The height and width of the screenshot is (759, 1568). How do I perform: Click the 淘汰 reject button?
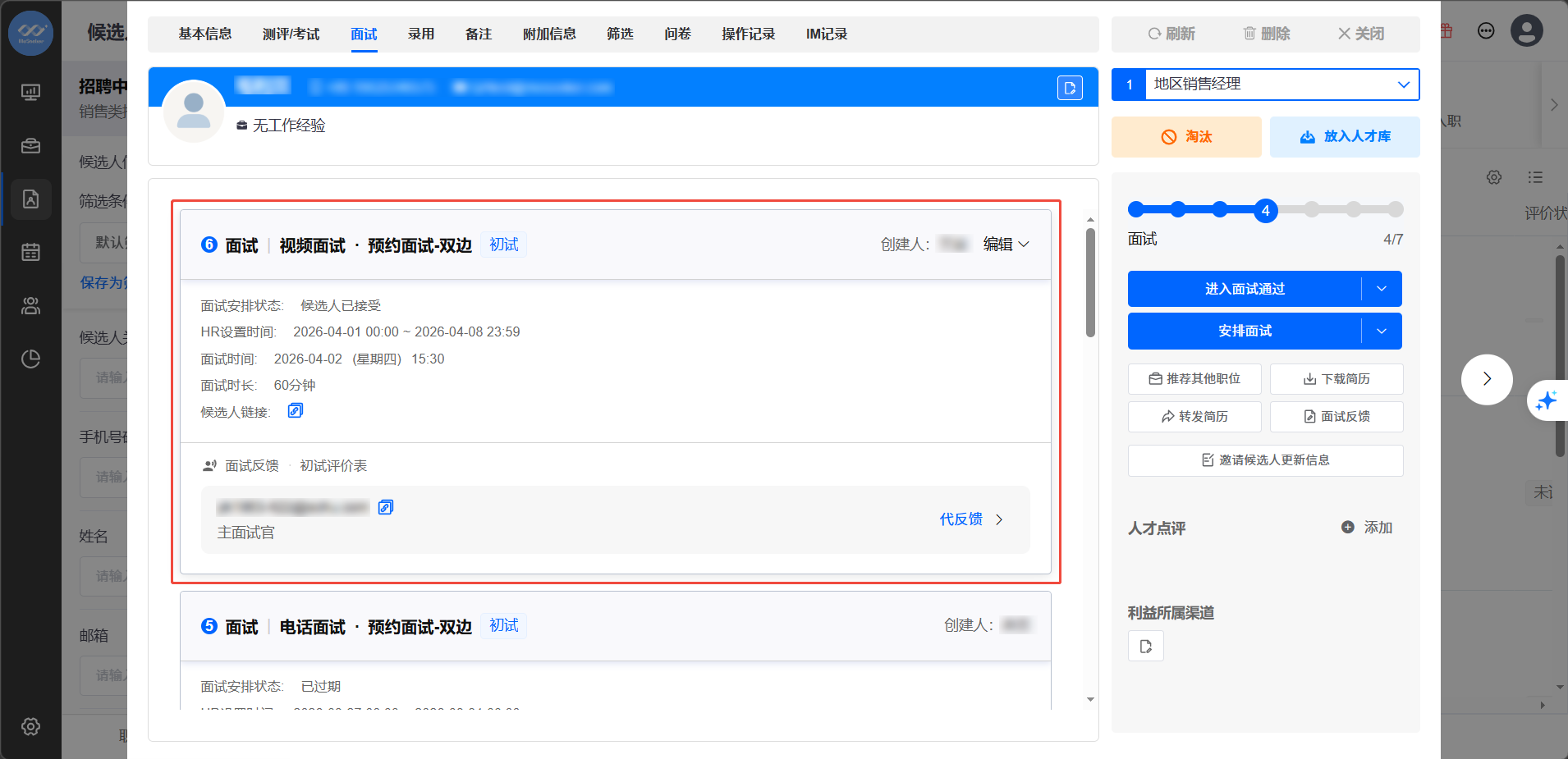[1186, 137]
